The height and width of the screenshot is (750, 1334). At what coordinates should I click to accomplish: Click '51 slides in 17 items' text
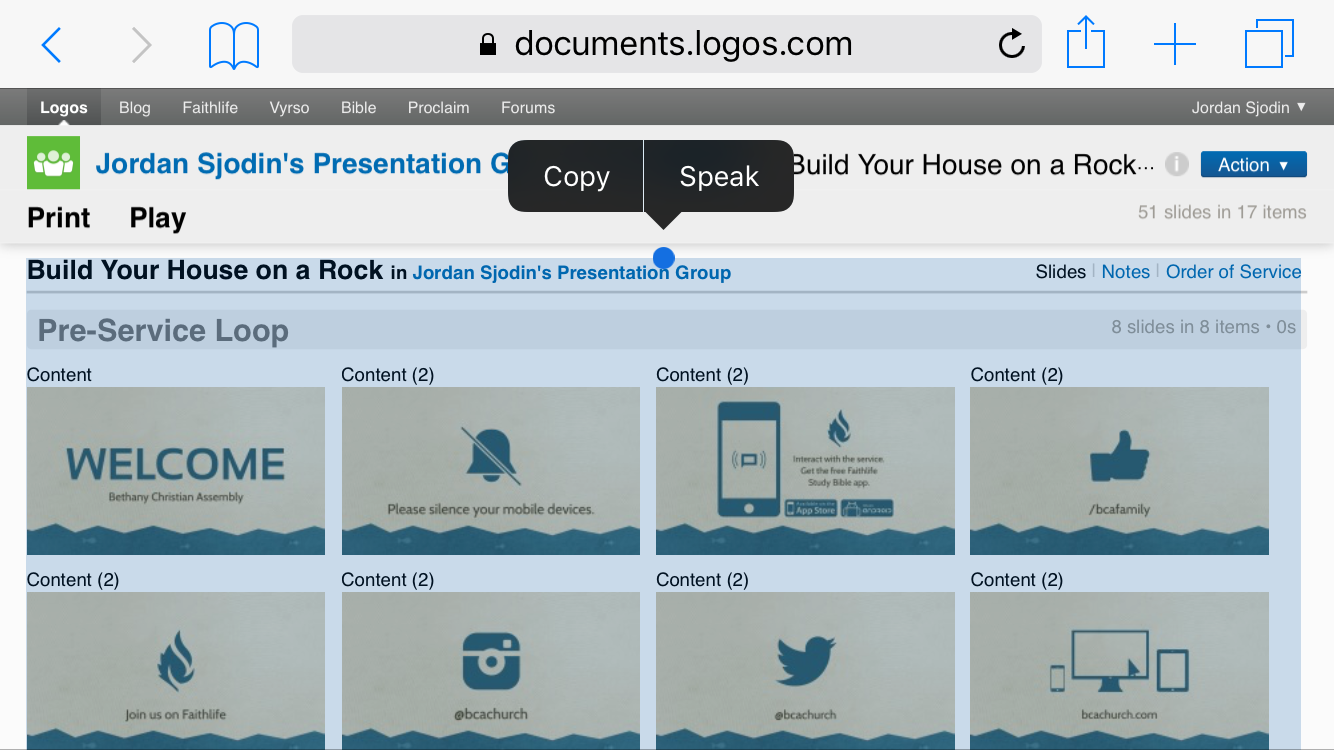point(1222,212)
